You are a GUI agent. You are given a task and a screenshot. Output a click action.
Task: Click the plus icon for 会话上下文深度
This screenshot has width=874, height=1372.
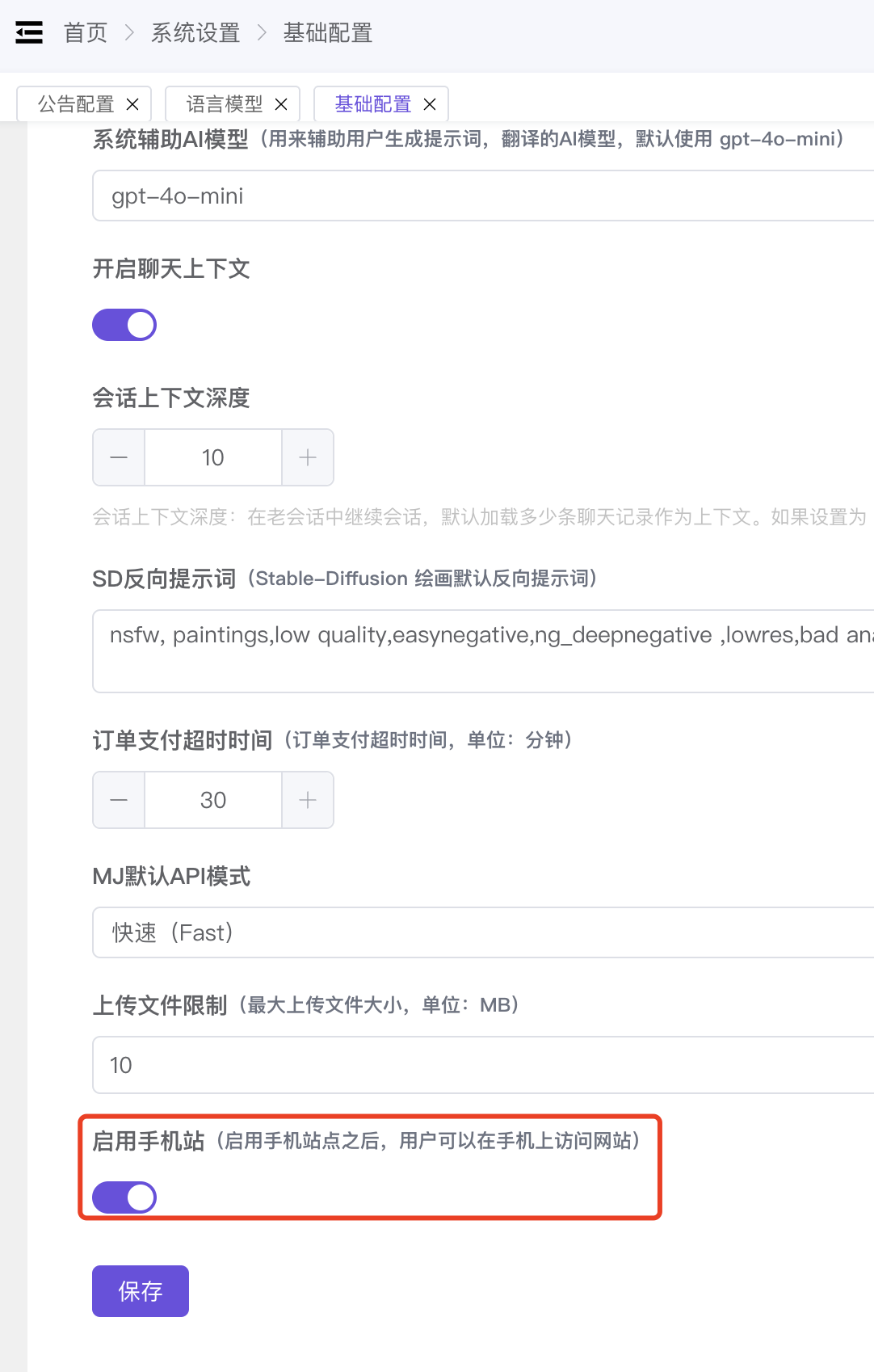click(x=307, y=457)
